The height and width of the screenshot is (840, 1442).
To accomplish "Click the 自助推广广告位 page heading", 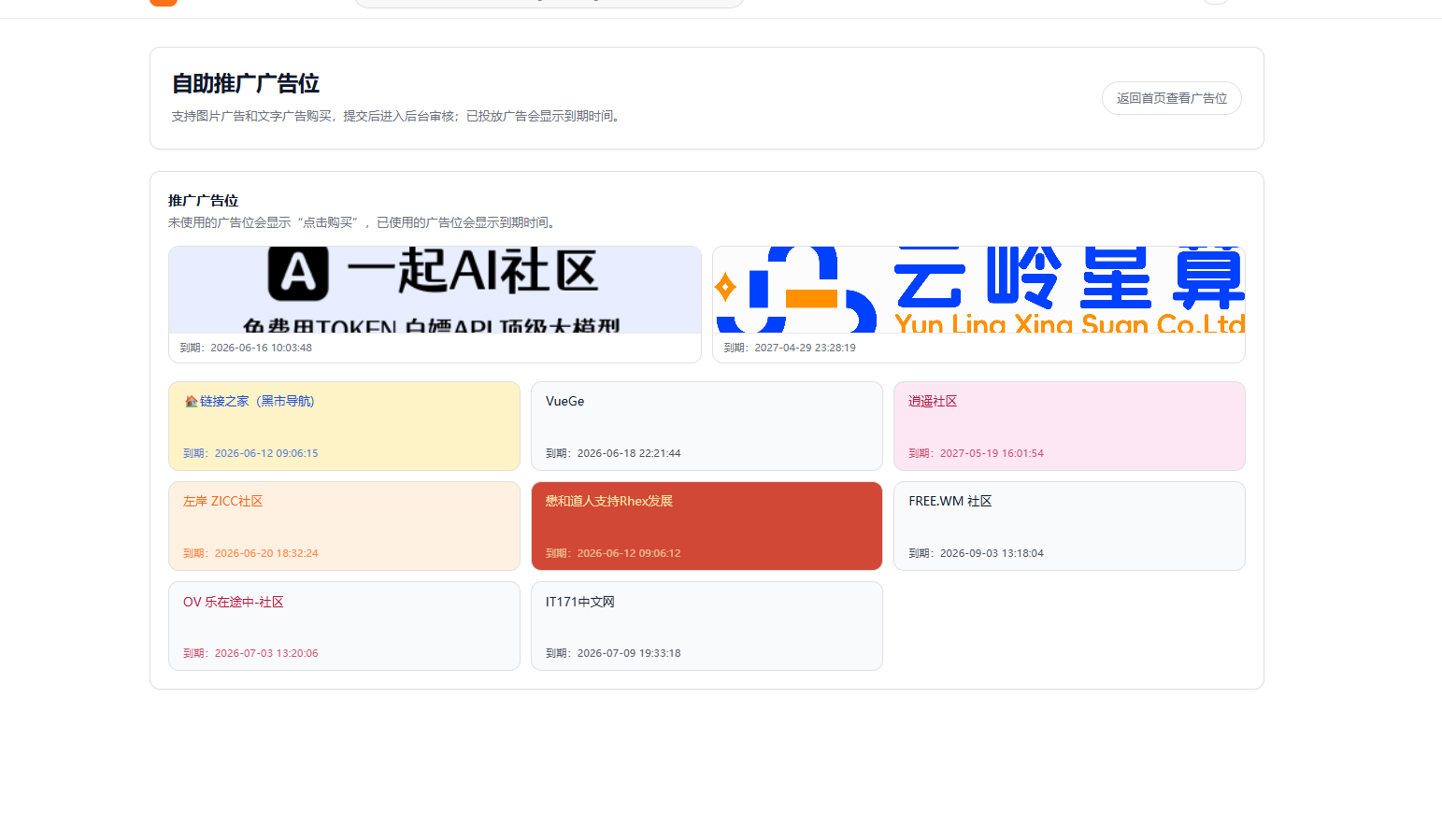I will pyautogui.click(x=246, y=83).
